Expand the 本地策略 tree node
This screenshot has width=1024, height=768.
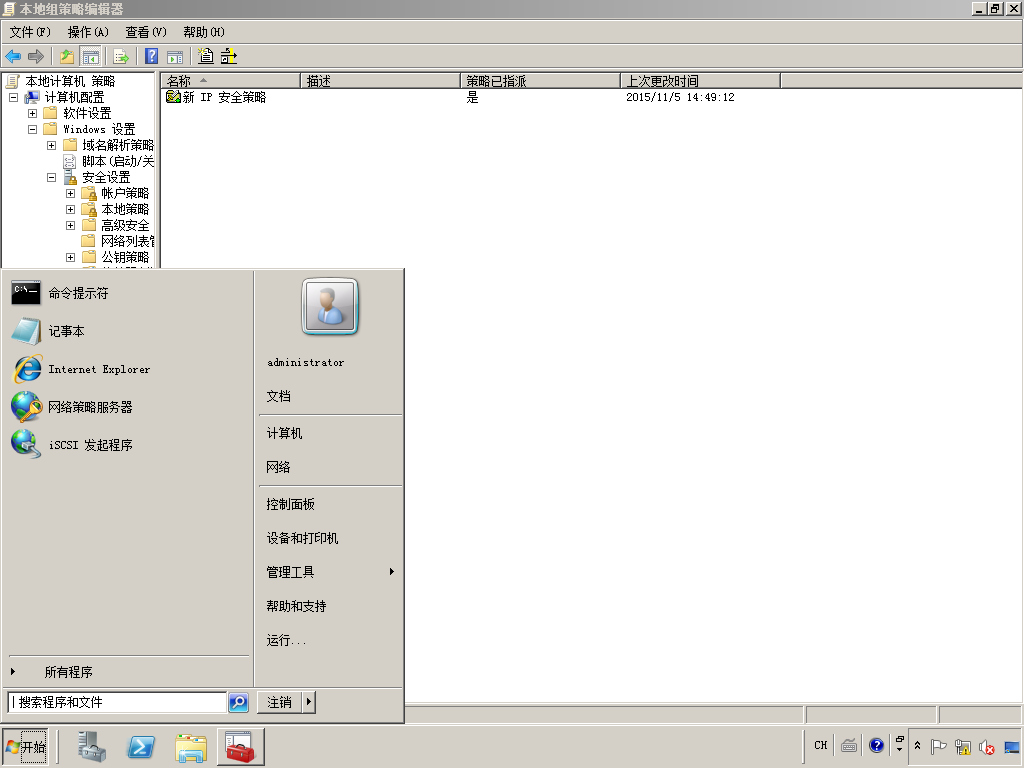click(x=71, y=210)
